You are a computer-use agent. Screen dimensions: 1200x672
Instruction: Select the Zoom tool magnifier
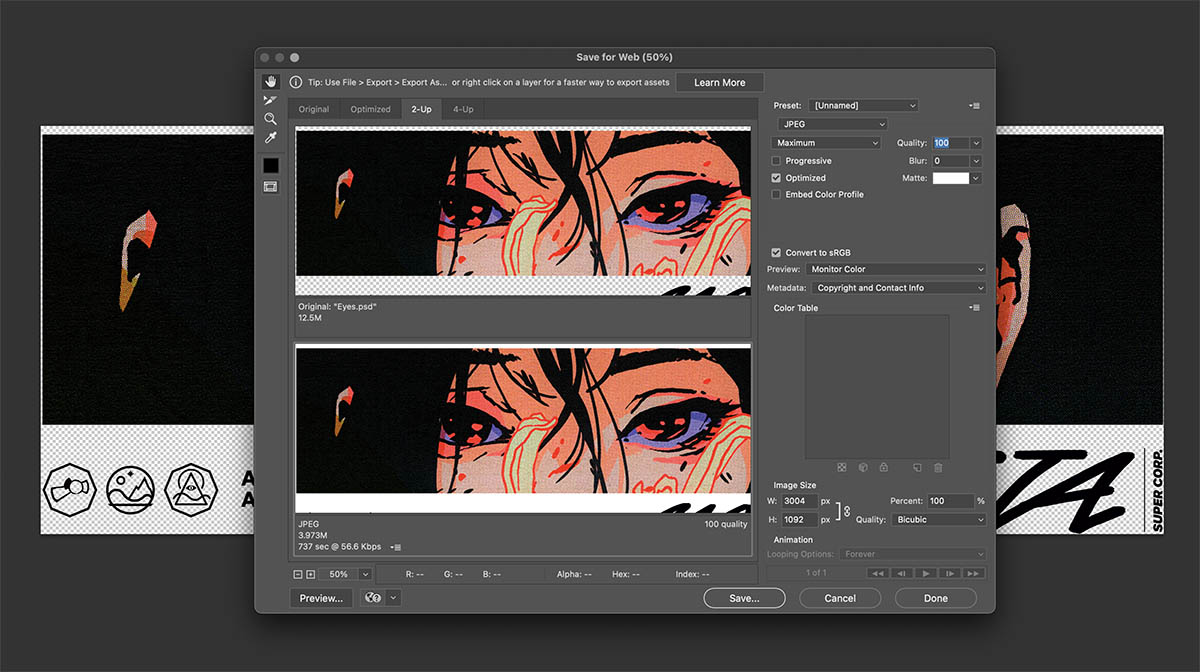(x=270, y=119)
